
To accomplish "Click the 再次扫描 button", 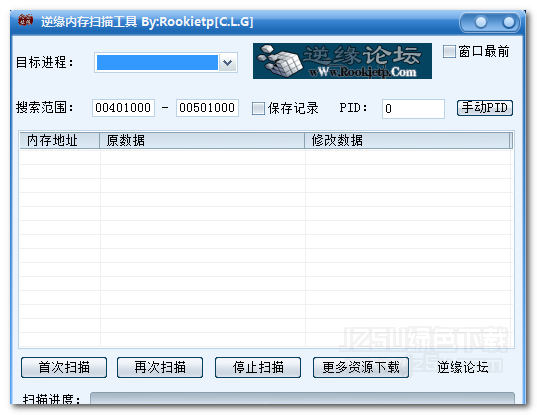I will [160, 367].
